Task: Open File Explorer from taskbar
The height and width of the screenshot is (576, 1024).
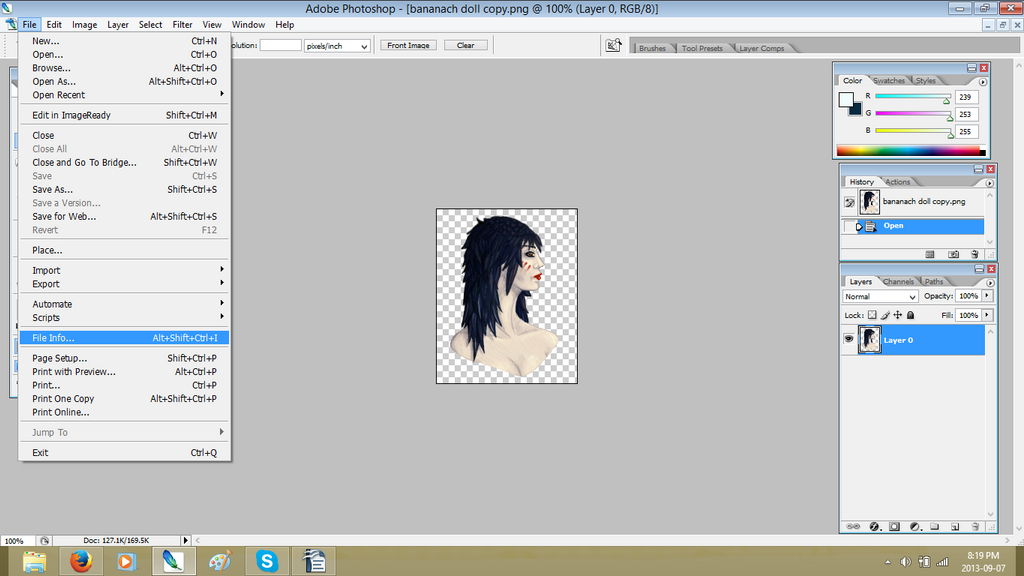Action: (x=34, y=561)
